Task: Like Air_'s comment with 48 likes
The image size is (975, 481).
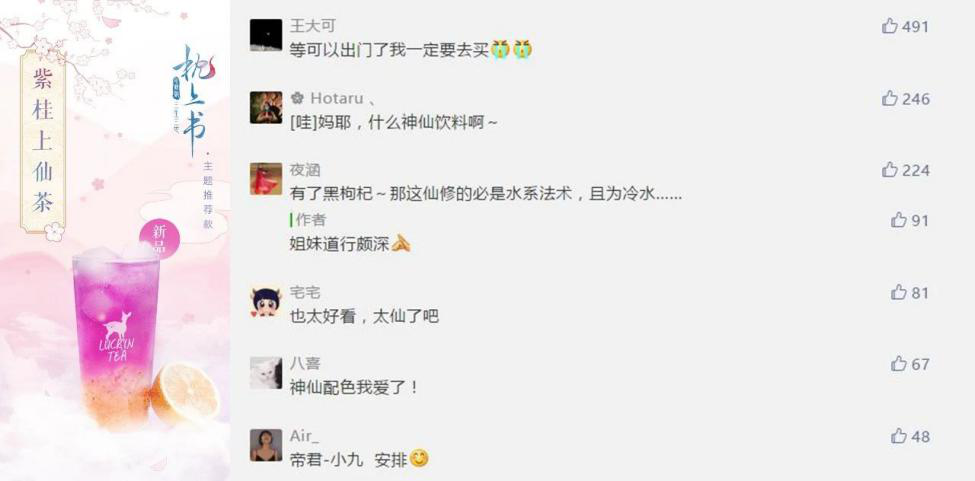Action: coord(899,436)
